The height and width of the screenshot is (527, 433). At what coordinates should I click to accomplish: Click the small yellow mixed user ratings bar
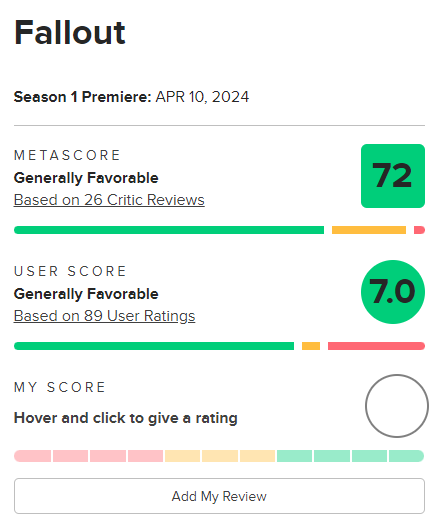click(311, 346)
